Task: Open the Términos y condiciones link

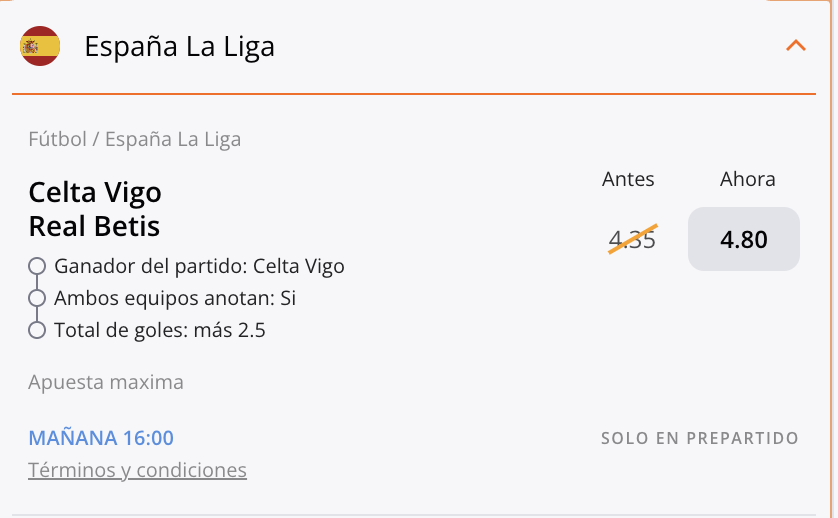Action: click(x=137, y=470)
